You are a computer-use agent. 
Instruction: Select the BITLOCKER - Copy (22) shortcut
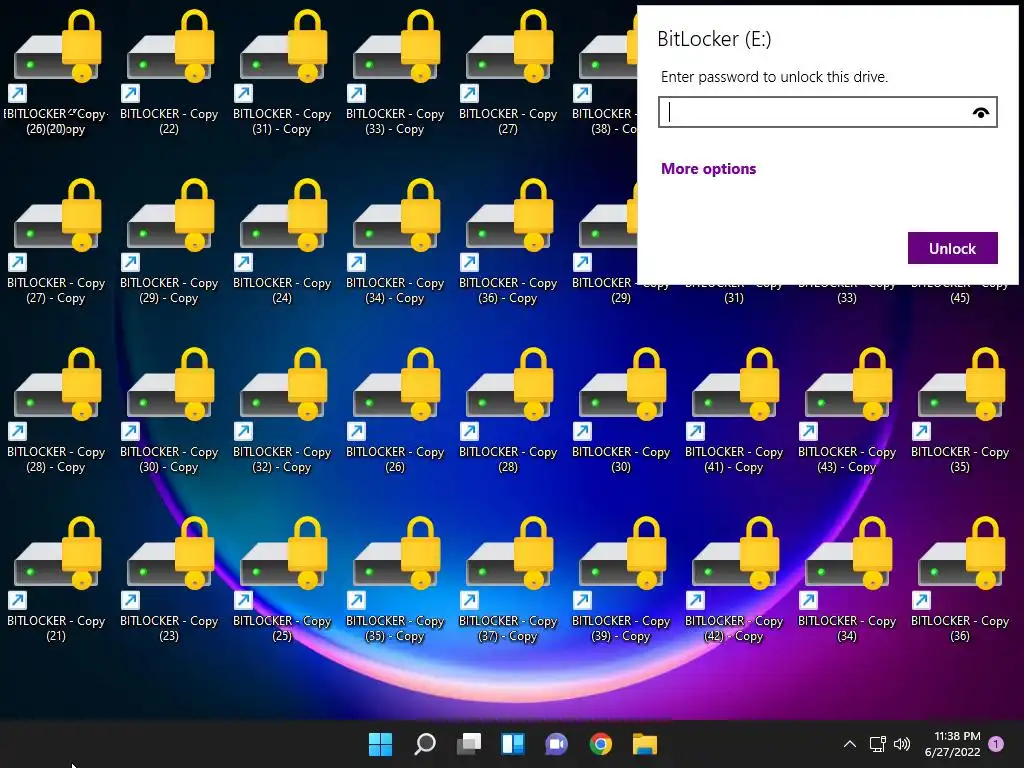click(168, 71)
